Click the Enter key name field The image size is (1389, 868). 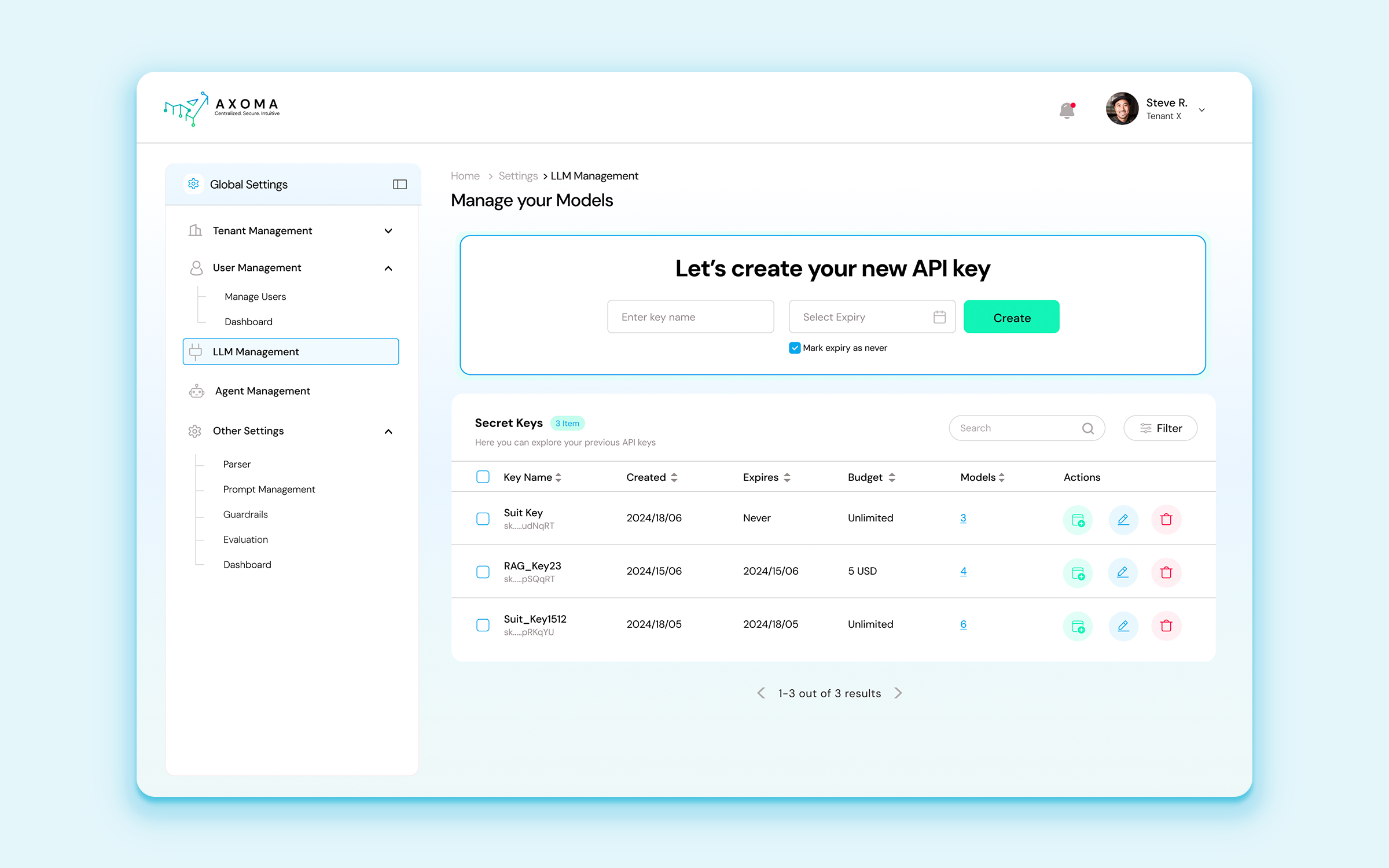click(690, 317)
